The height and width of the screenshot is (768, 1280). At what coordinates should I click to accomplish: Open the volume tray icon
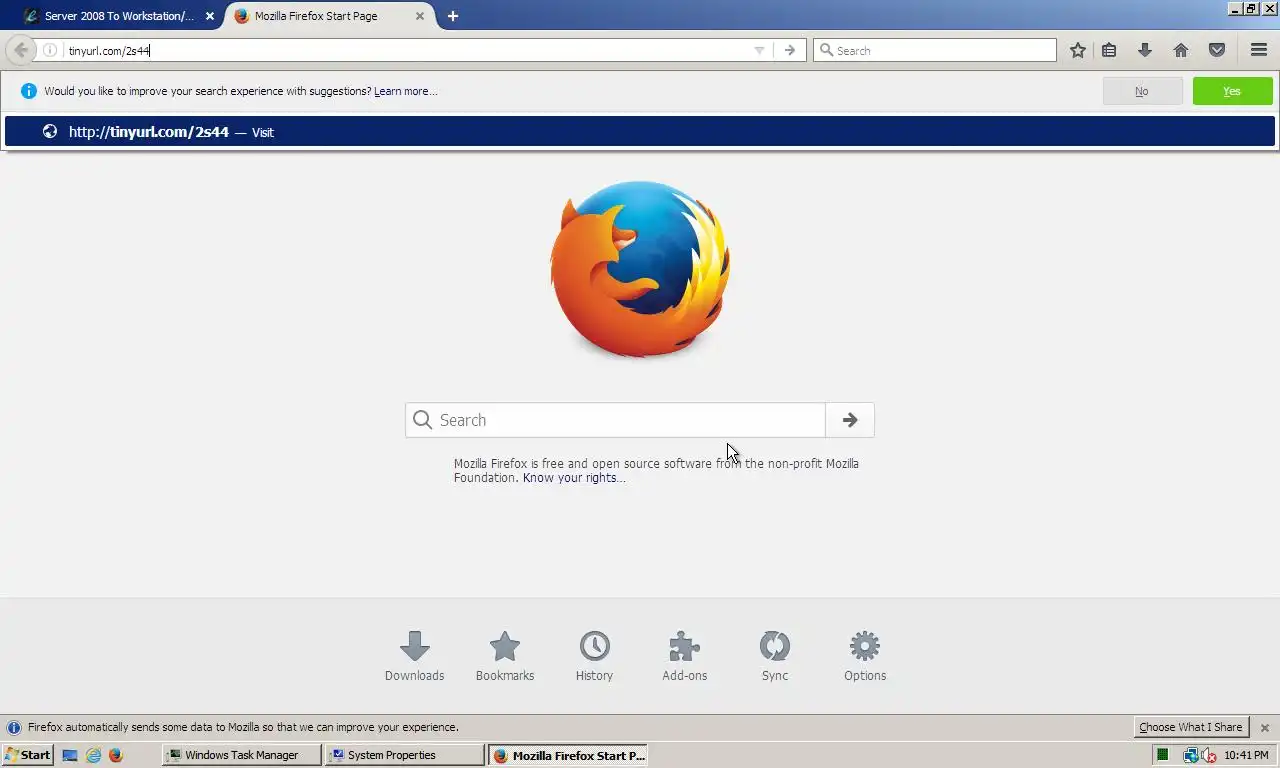click(x=1209, y=755)
